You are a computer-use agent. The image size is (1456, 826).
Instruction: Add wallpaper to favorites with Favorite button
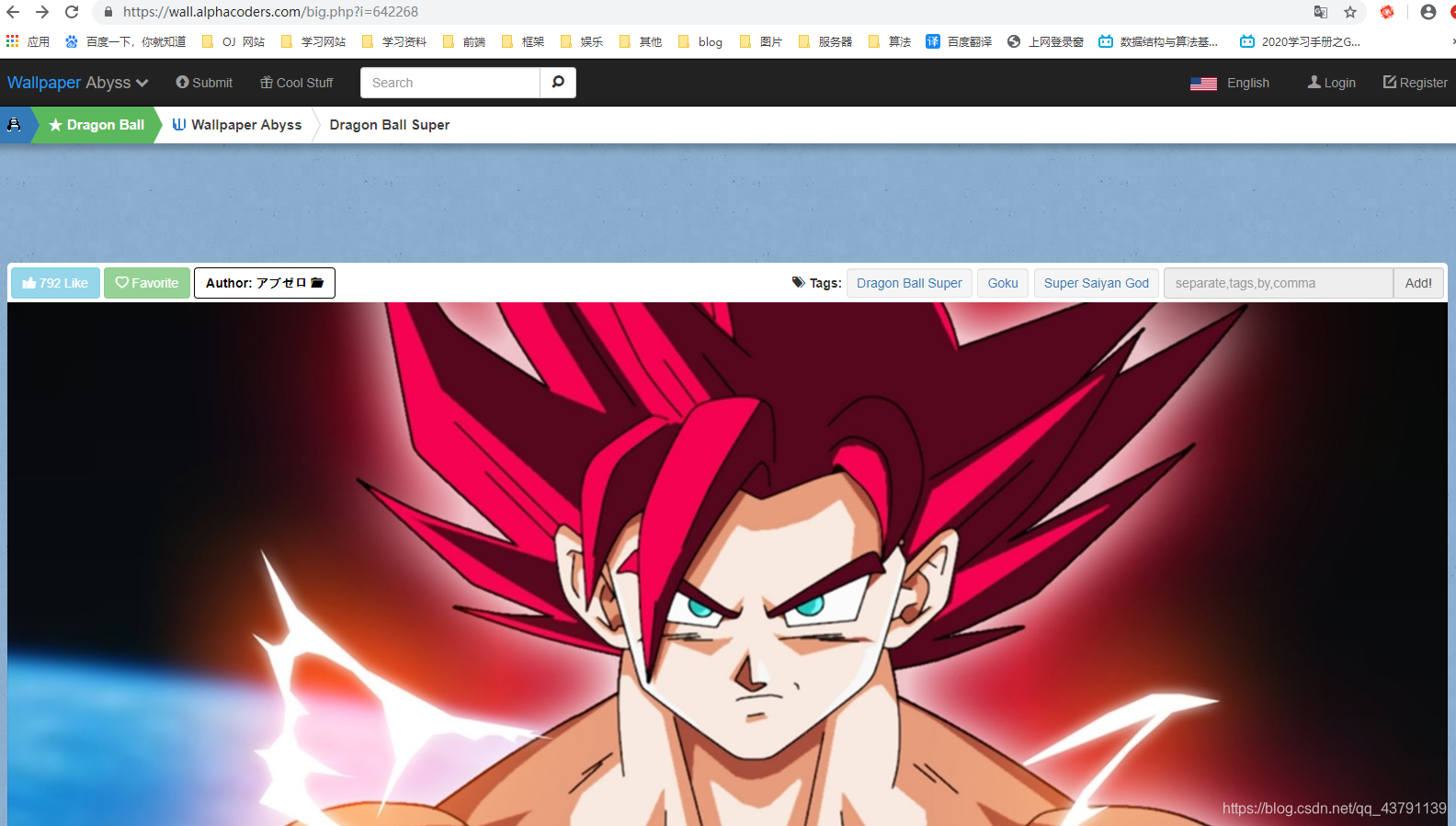[147, 283]
